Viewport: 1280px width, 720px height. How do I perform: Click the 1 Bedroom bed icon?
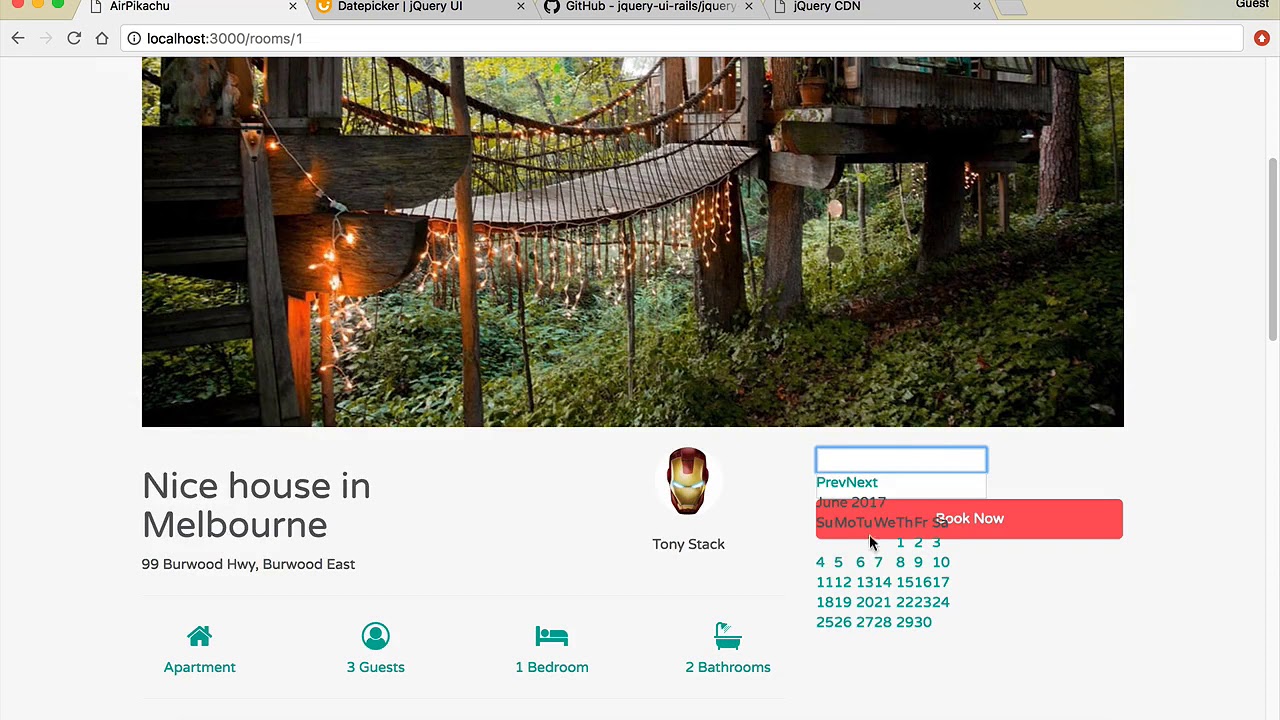coord(552,636)
